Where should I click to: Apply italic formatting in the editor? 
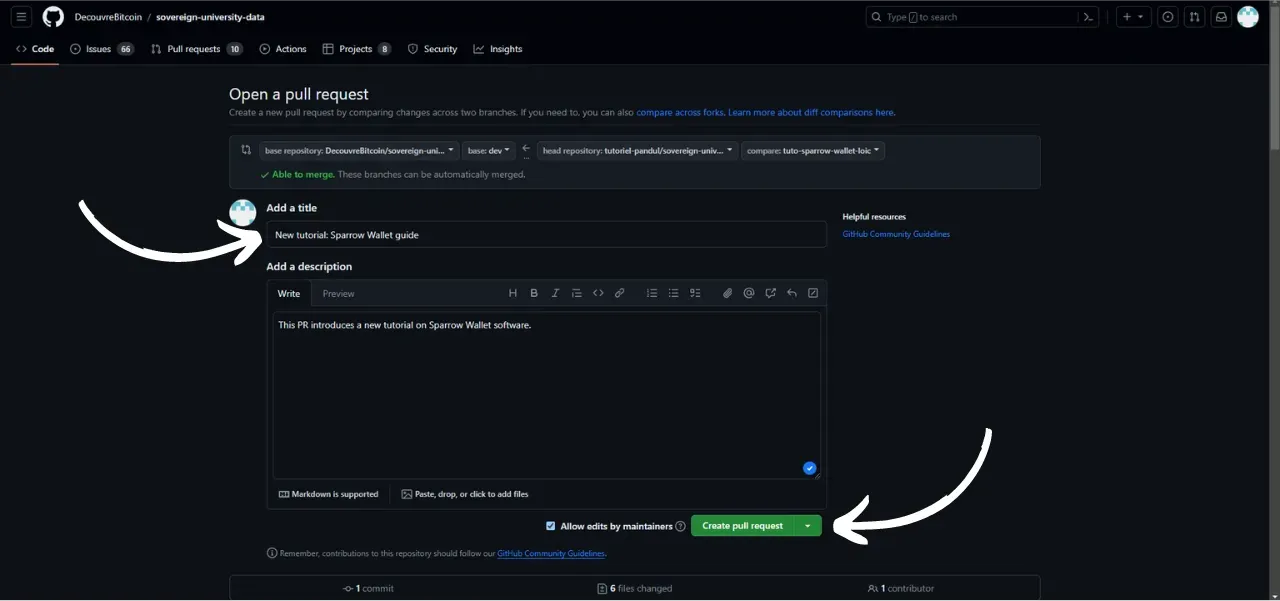point(555,293)
